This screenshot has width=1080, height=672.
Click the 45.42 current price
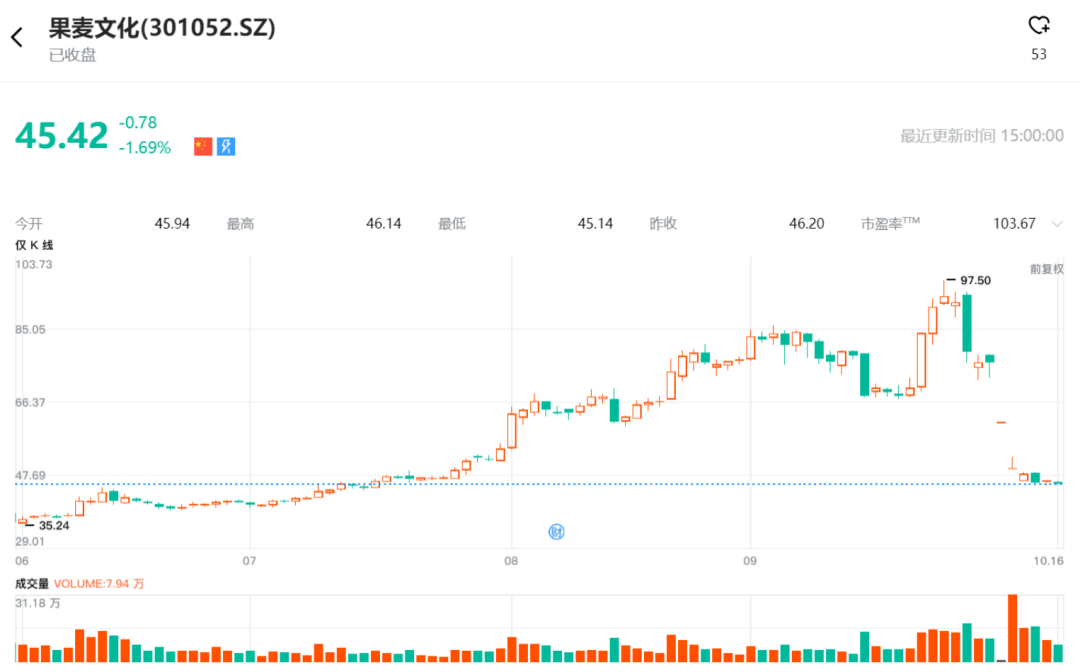tap(62, 135)
